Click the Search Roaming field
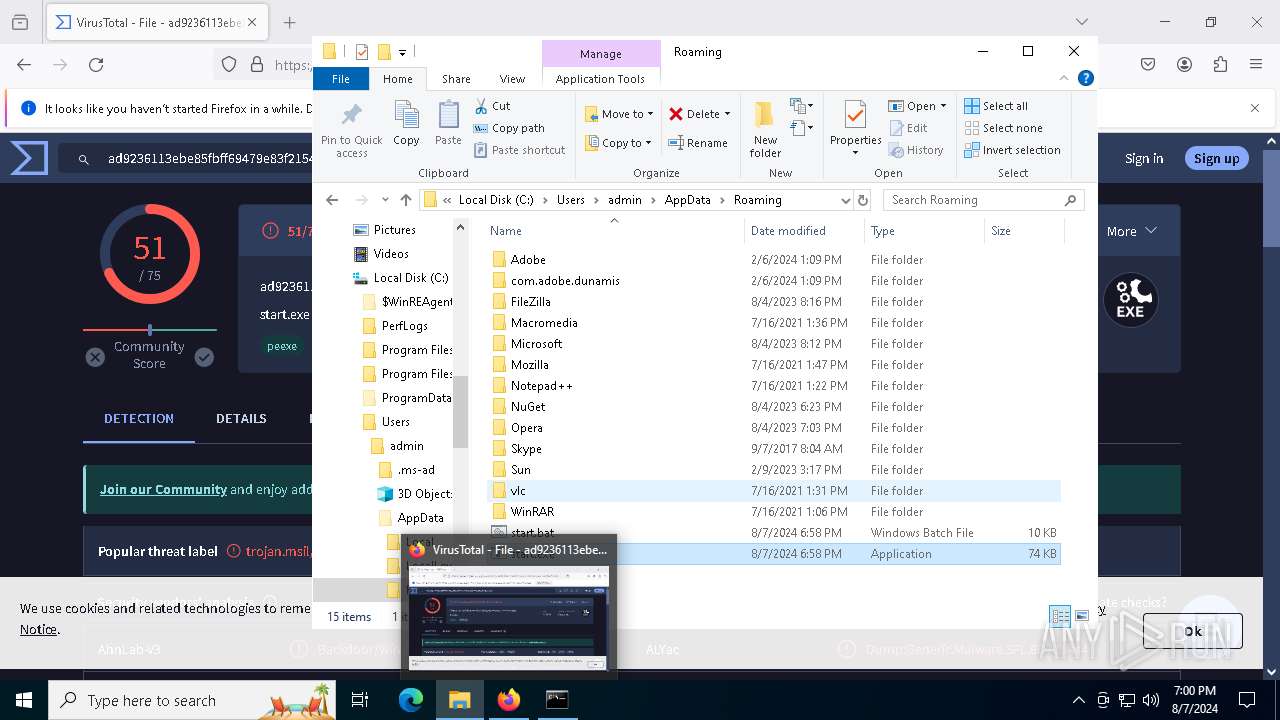The image size is (1280, 720). pos(984,200)
